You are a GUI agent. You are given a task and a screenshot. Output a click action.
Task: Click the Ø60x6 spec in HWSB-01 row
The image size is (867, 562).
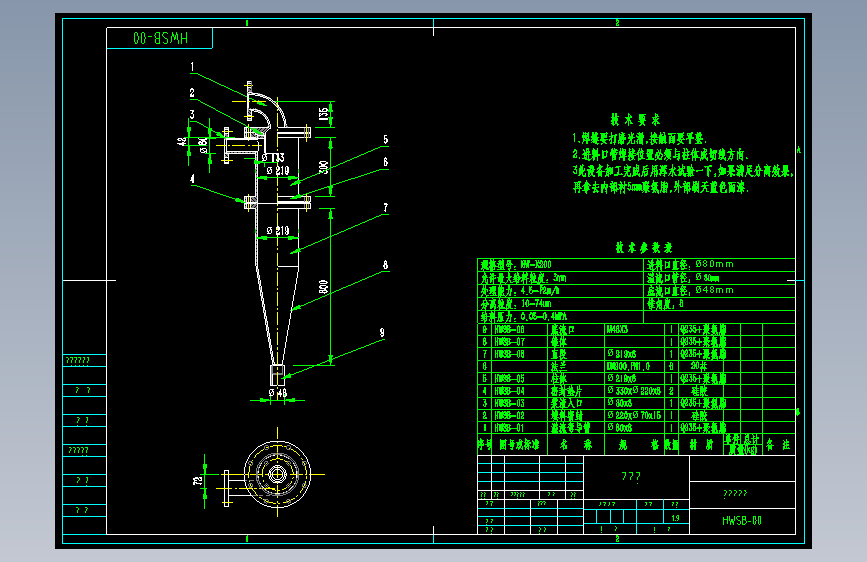tap(620, 428)
